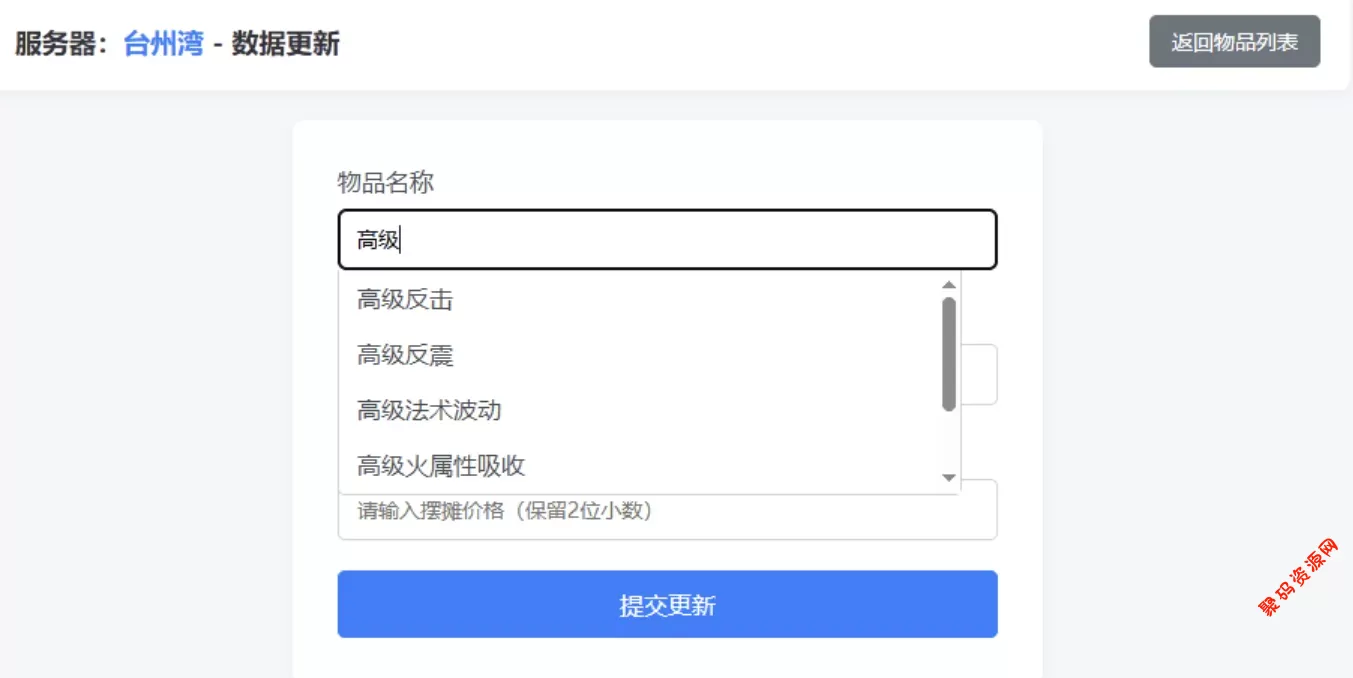
Task: Click the 物品名称 field label
Action: (x=386, y=183)
